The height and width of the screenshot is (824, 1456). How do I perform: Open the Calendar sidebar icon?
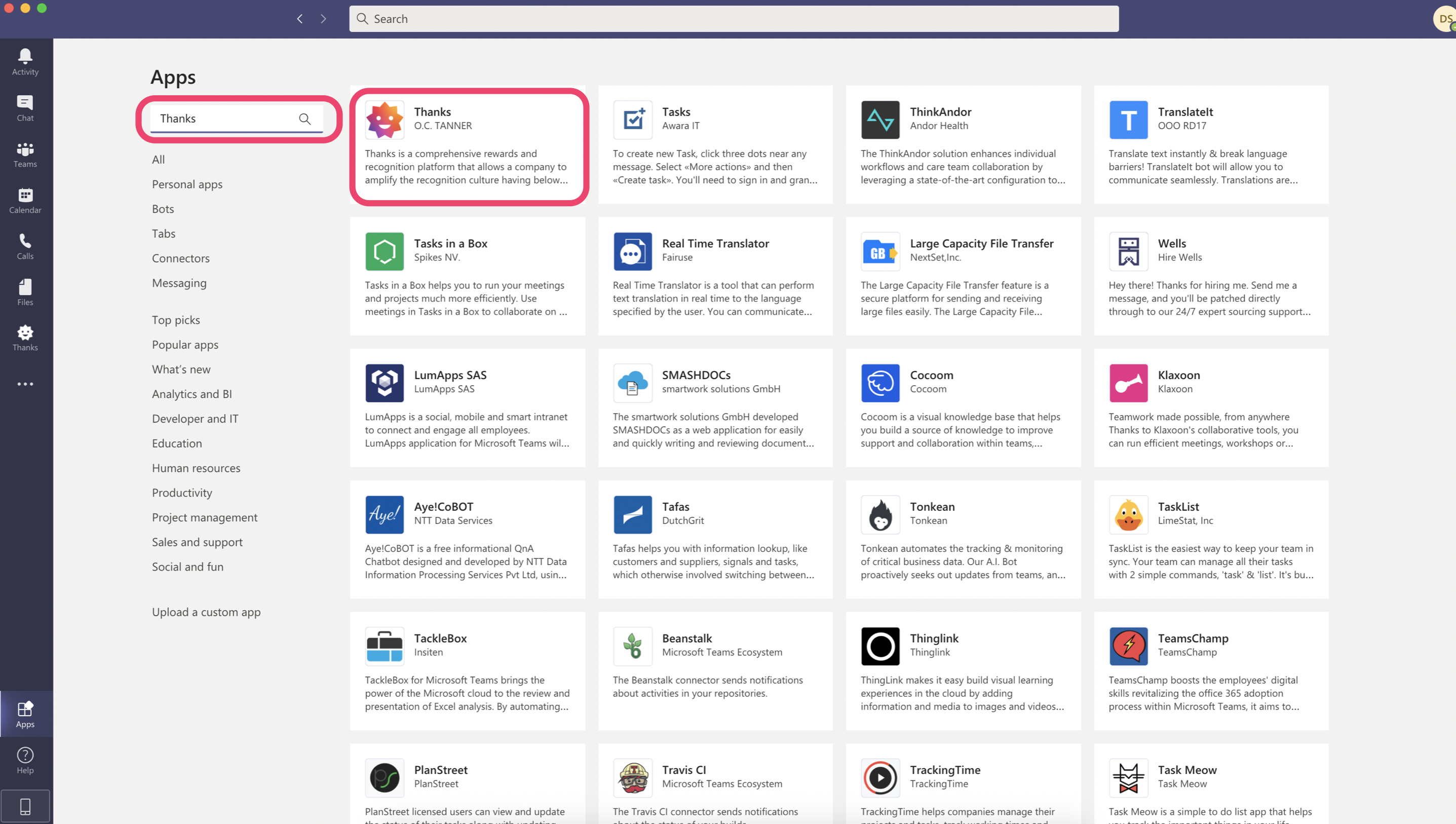pyautogui.click(x=25, y=200)
